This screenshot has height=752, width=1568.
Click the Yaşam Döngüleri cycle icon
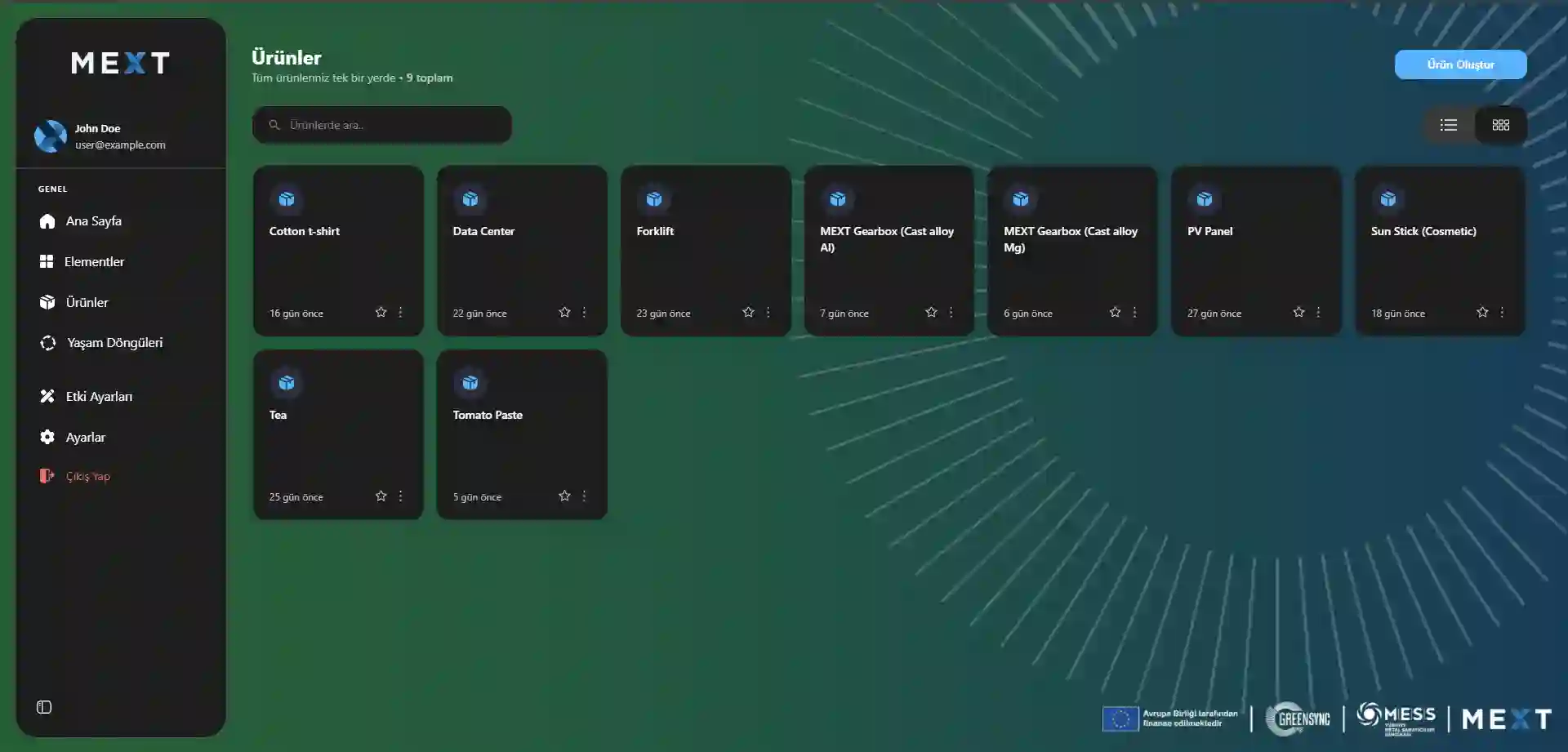coord(48,343)
